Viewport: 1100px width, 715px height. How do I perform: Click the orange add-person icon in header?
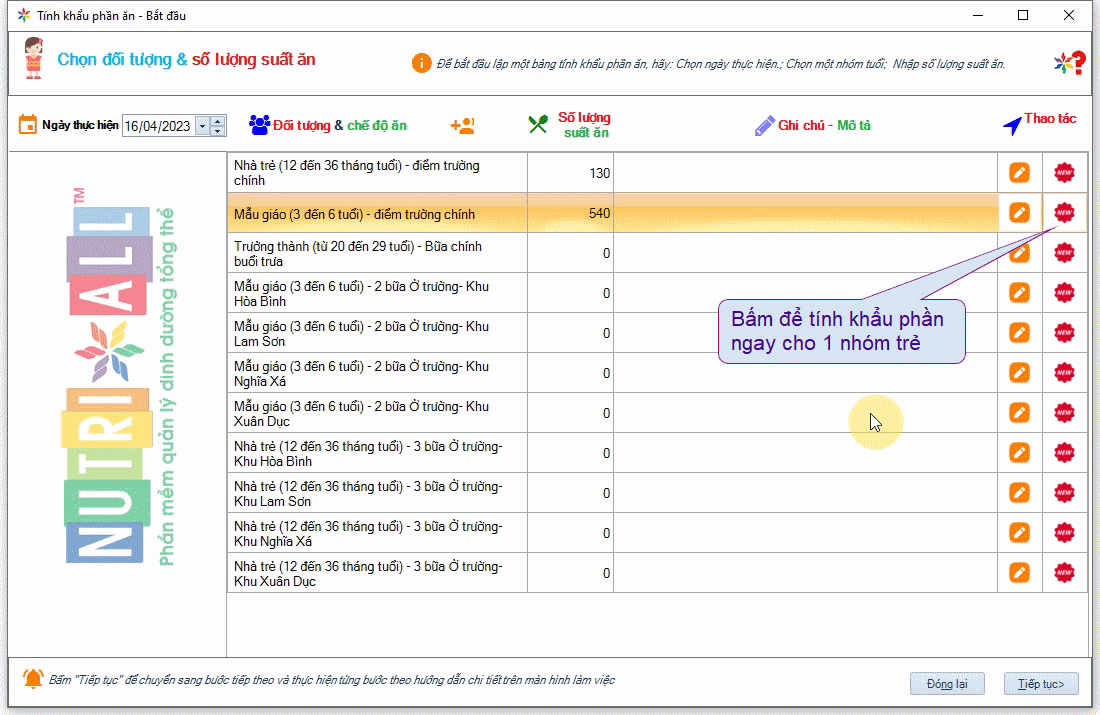tap(462, 125)
